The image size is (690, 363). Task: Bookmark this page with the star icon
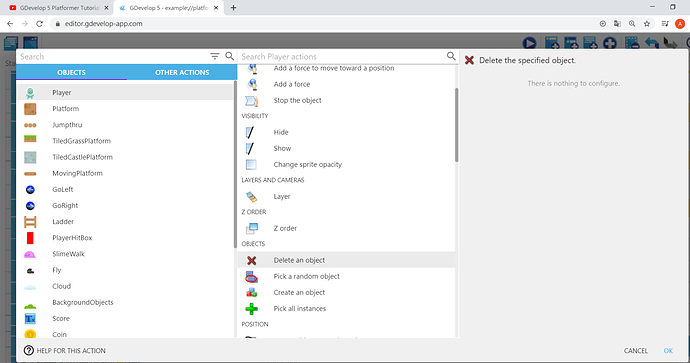tap(646, 24)
